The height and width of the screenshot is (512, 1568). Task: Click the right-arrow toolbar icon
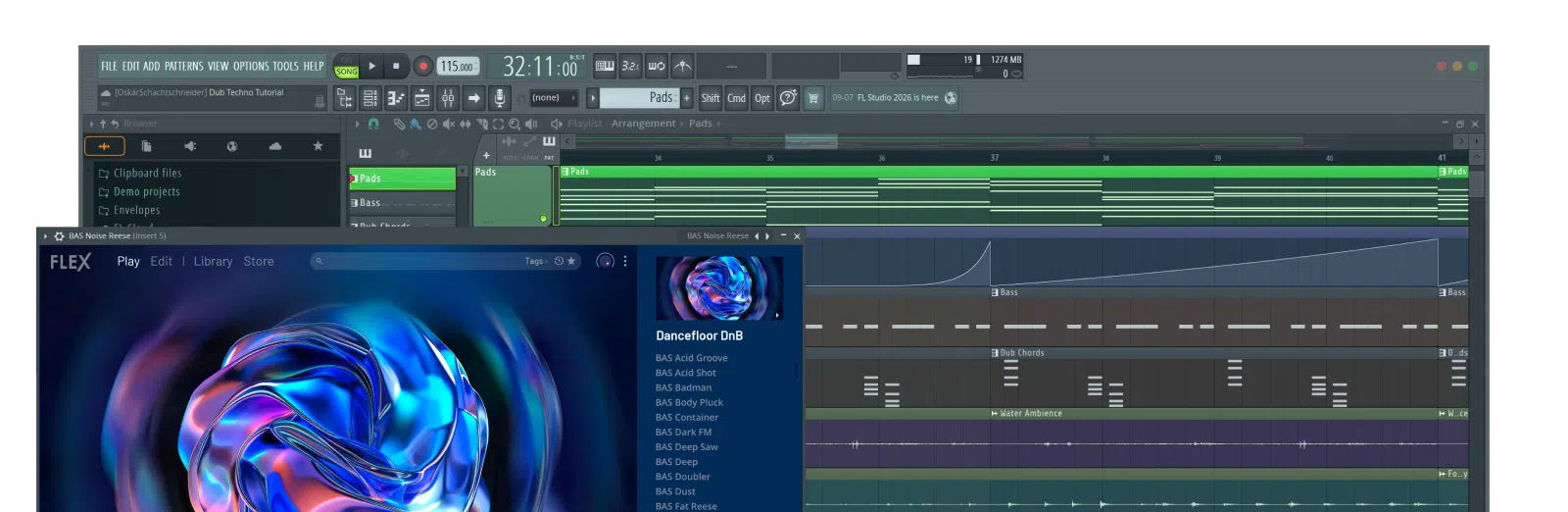click(474, 98)
